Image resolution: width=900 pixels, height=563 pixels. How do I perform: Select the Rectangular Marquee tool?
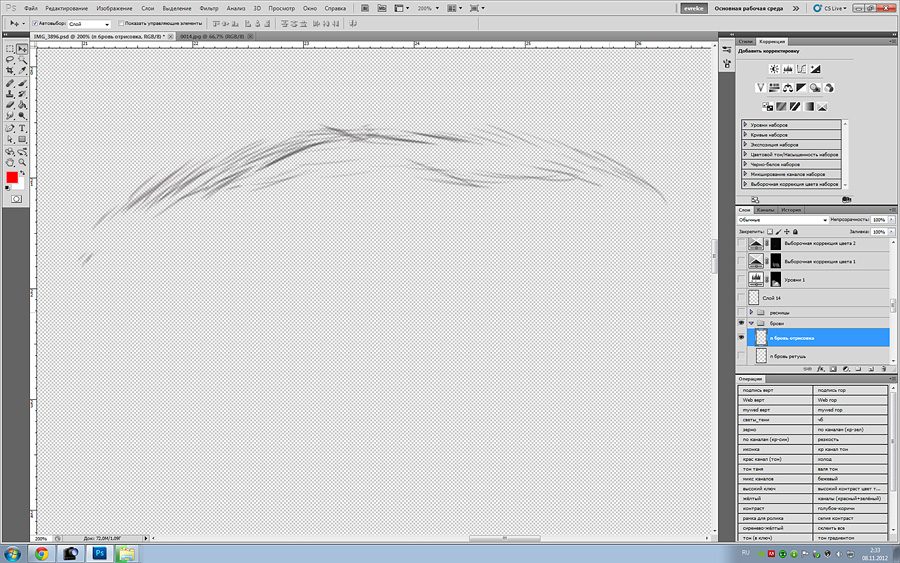[10, 49]
